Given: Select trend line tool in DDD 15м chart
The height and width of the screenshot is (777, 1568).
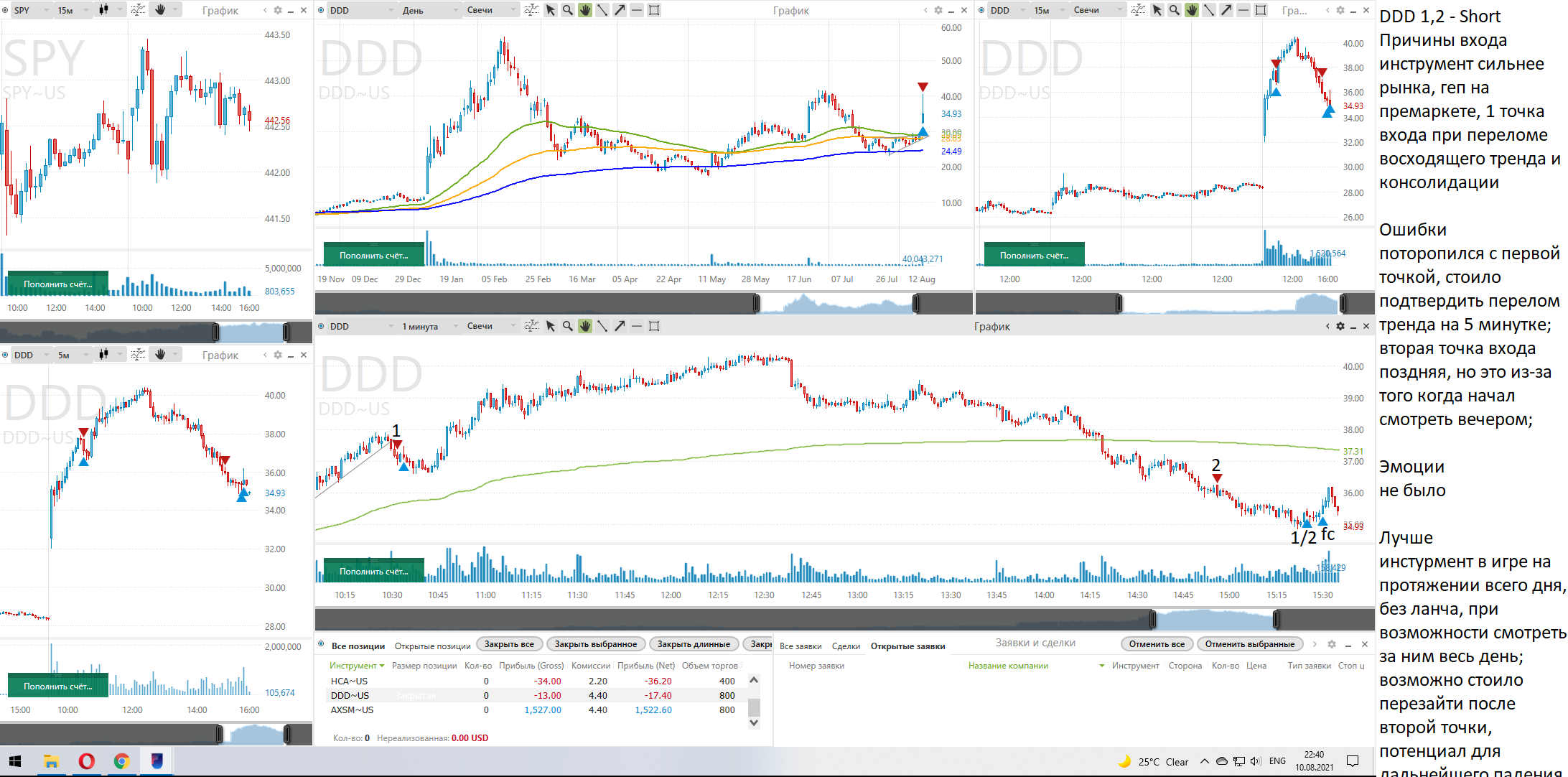Looking at the screenshot, I should point(1209,10).
